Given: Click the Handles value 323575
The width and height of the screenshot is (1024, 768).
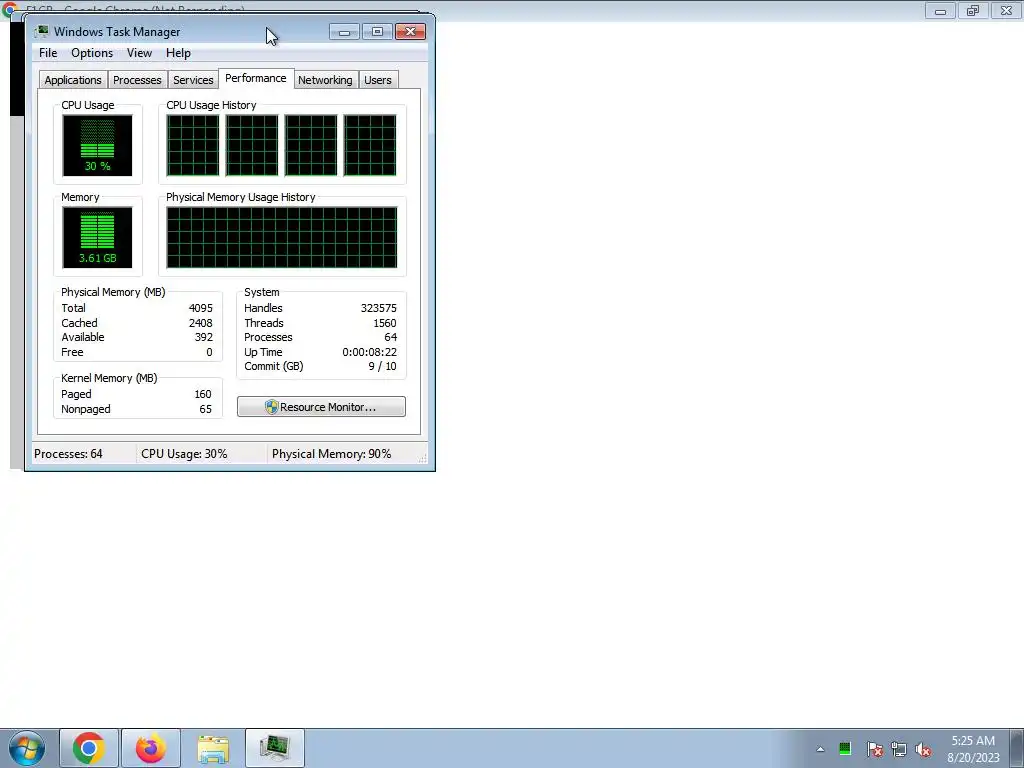Looking at the screenshot, I should point(379,308).
